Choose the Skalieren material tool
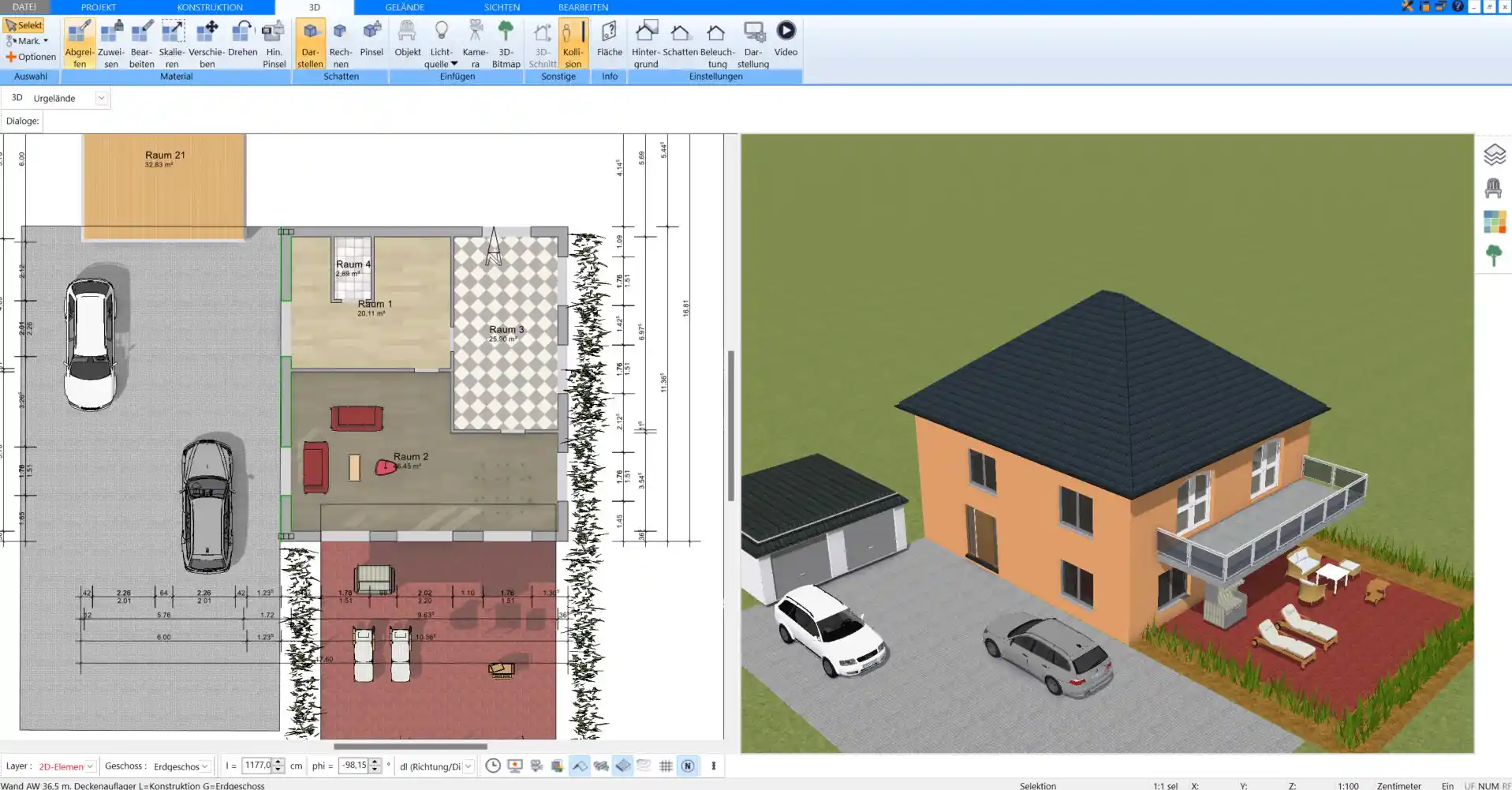The image size is (1512, 790). click(172, 43)
